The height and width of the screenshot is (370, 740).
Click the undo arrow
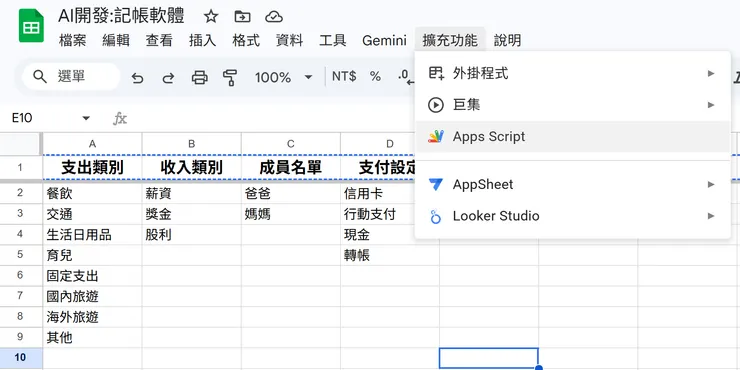click(137, 77)
